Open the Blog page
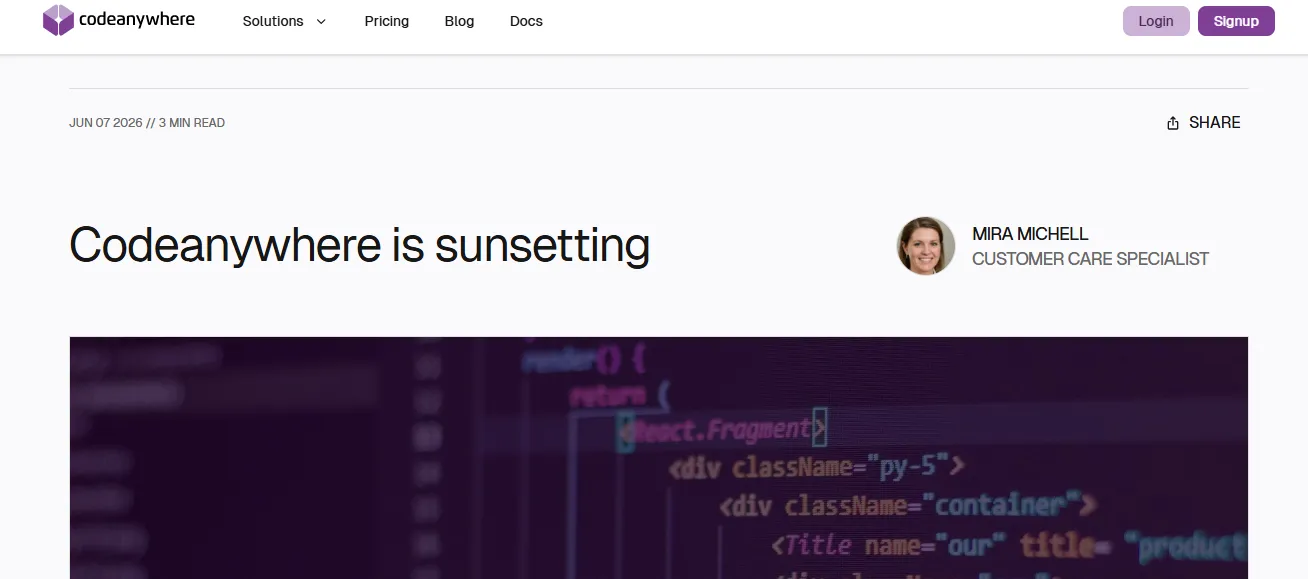This screenshot has height=579, width=1308. (460, 21)
